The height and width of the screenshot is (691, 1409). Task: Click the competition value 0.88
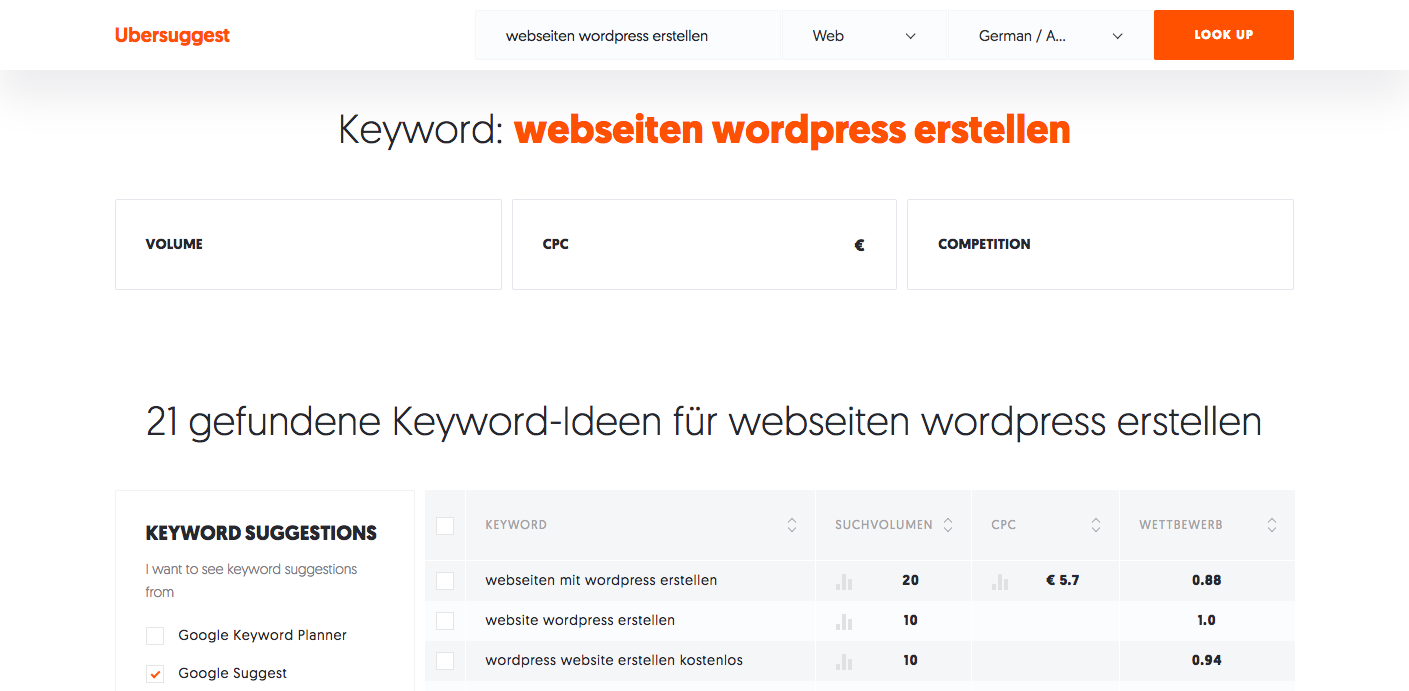[1206, 580]
